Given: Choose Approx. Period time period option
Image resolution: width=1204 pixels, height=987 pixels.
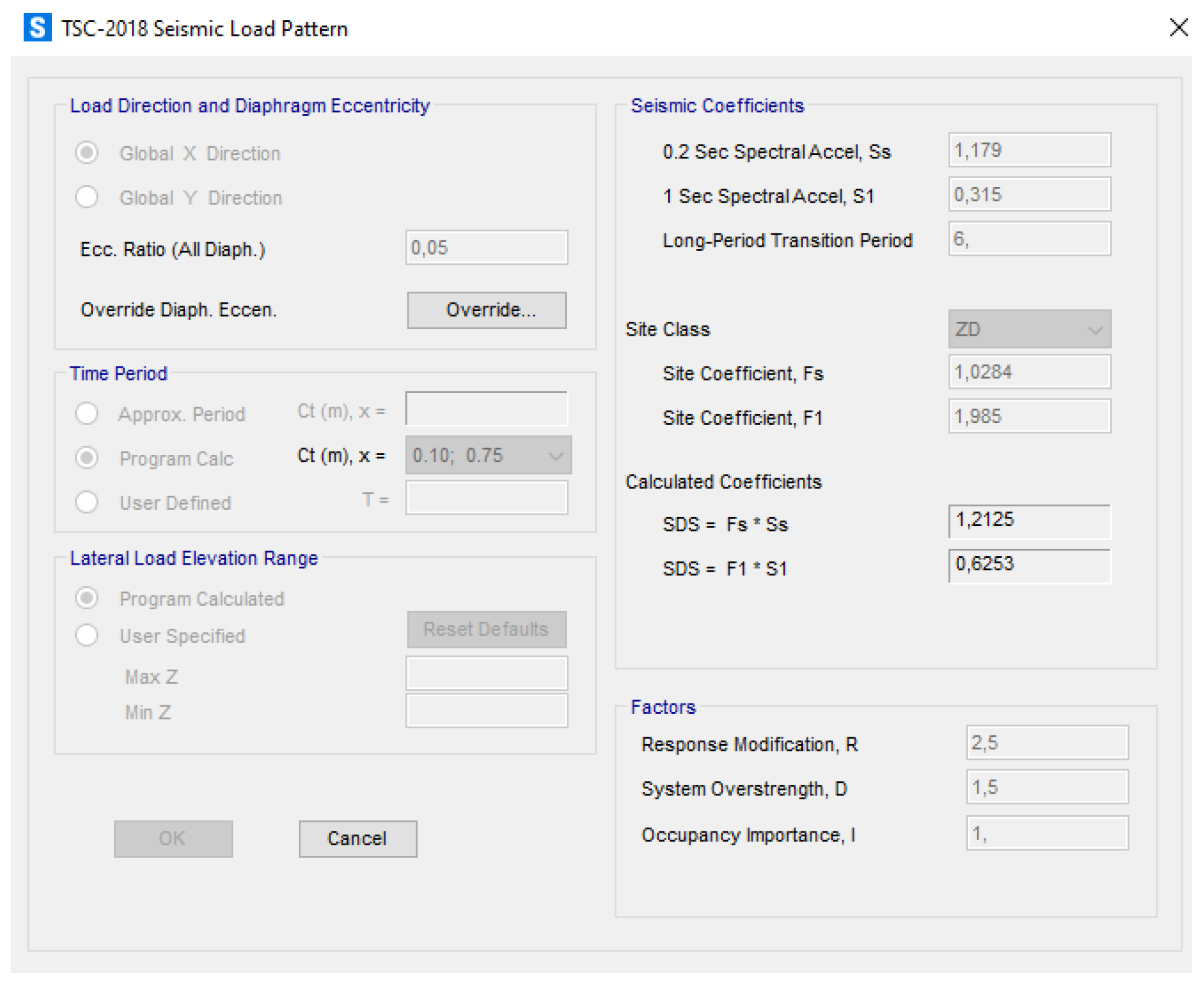Looking at the screenshot, I should pyautogui.click(x=87, y=414).
